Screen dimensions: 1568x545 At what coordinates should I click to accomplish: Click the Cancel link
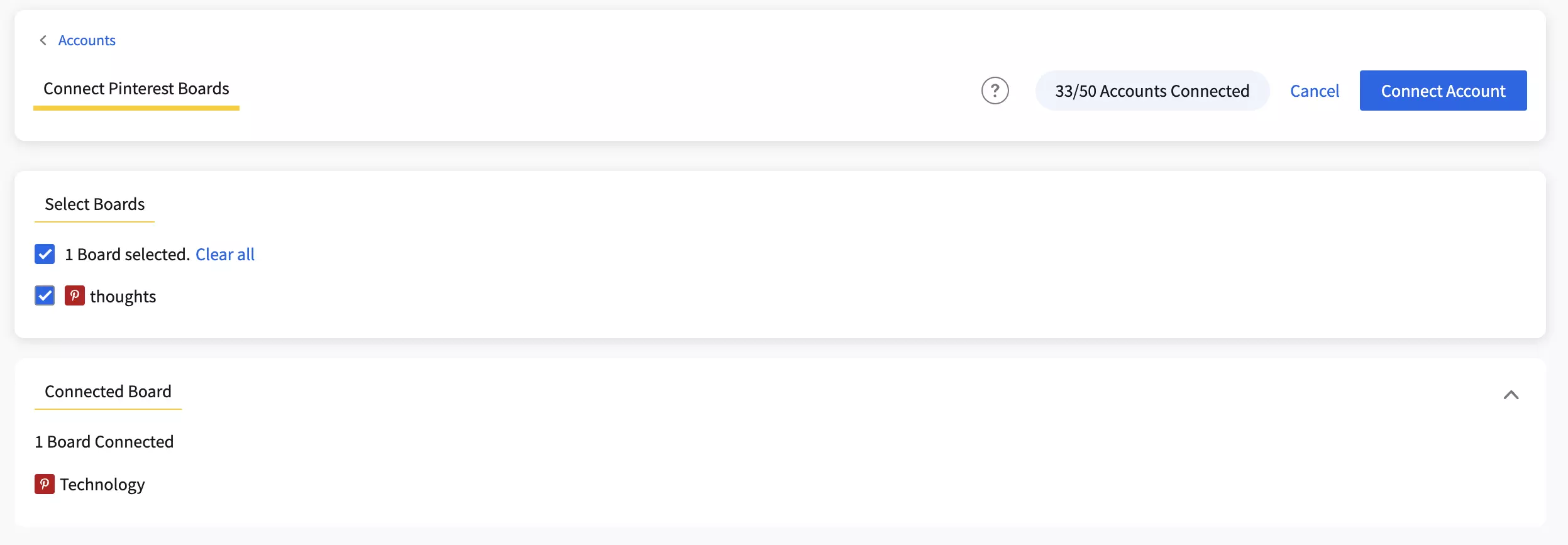tap(1315, 91)
